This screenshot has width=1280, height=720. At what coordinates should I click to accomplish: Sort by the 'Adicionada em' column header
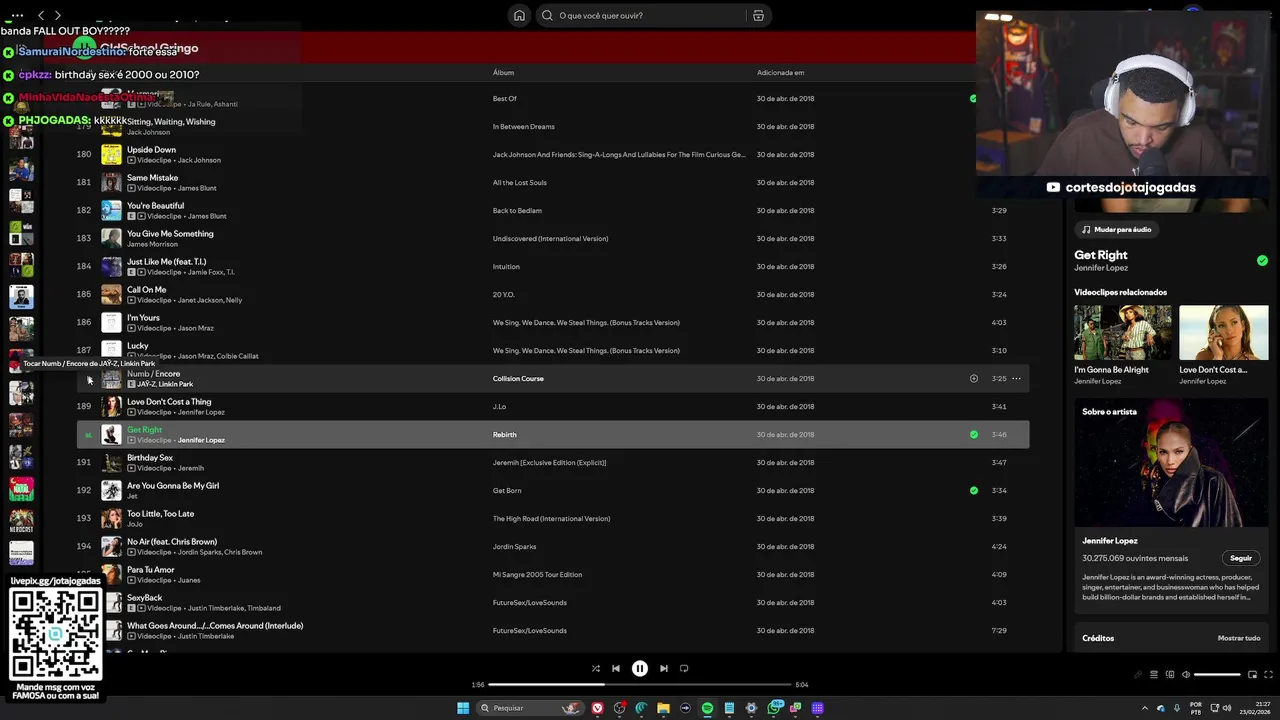pos(780,73)
